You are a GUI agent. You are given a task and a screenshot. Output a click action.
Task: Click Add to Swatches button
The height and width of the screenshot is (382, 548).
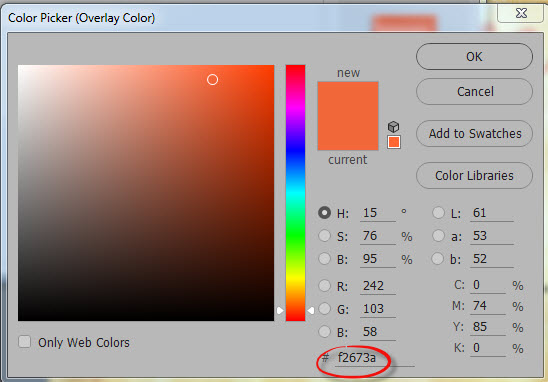pos(474,134)
